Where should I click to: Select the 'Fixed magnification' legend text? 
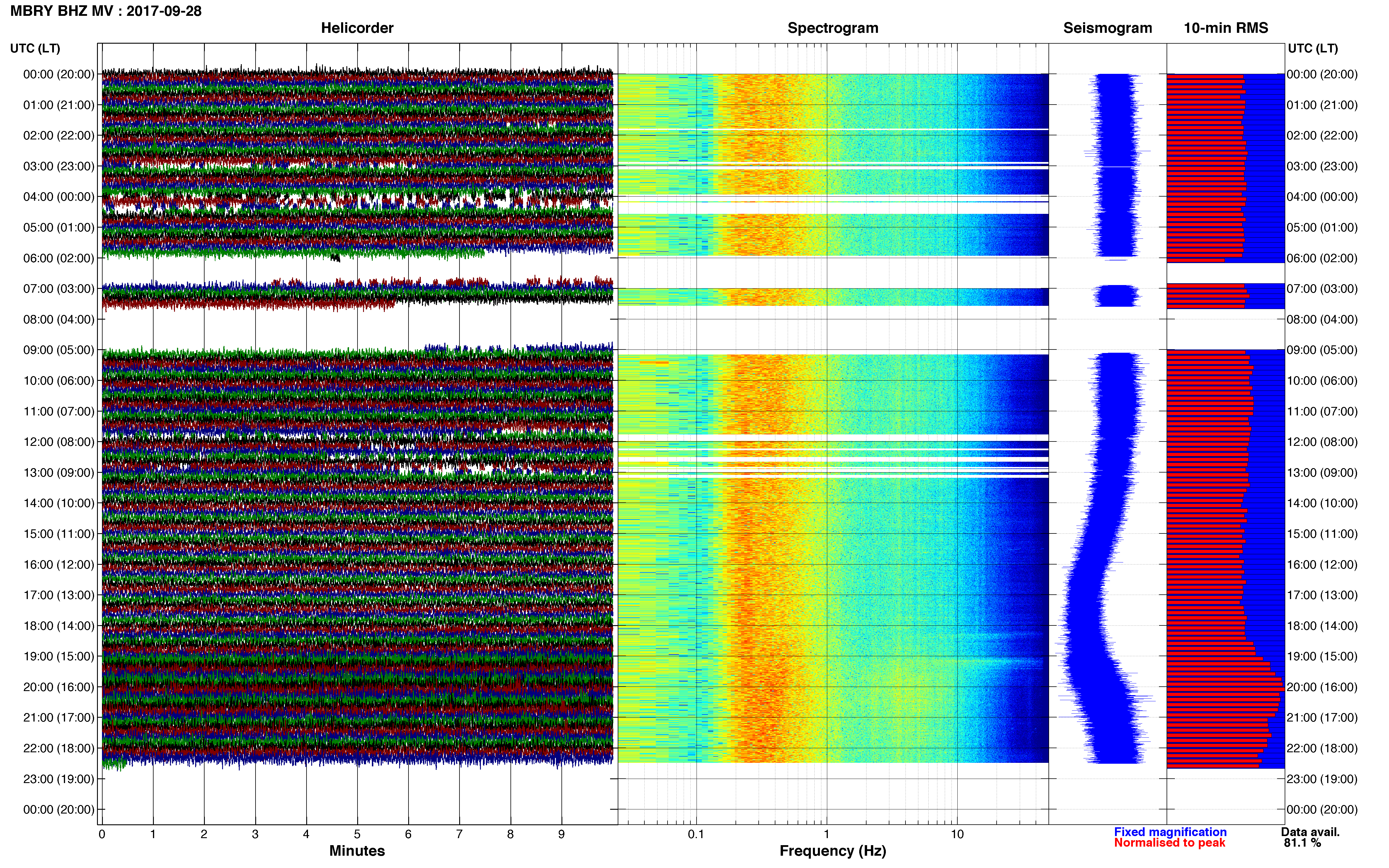point(1170,832)
